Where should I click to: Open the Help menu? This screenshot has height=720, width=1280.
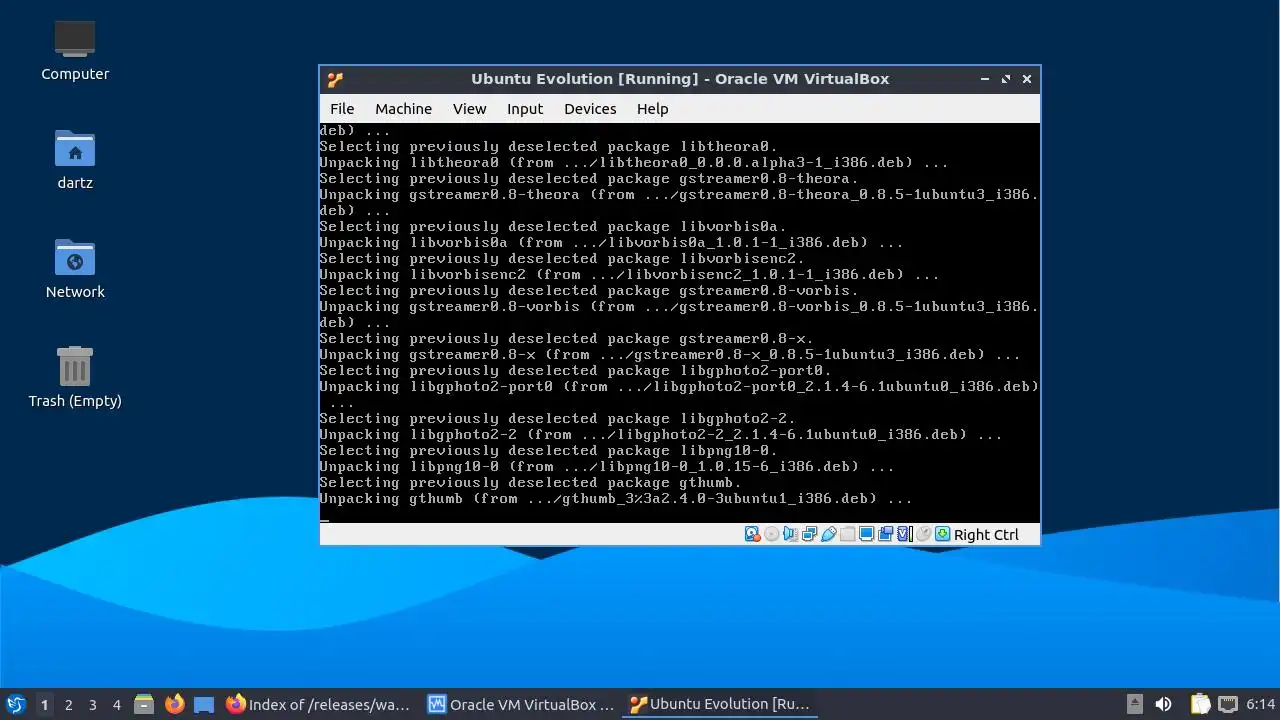coord(652,109)
